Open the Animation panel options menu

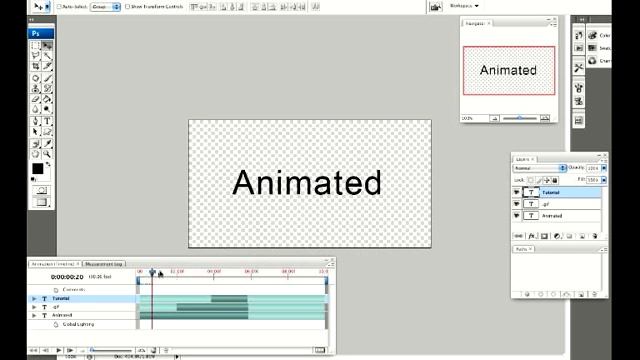(x=331, y=265)
